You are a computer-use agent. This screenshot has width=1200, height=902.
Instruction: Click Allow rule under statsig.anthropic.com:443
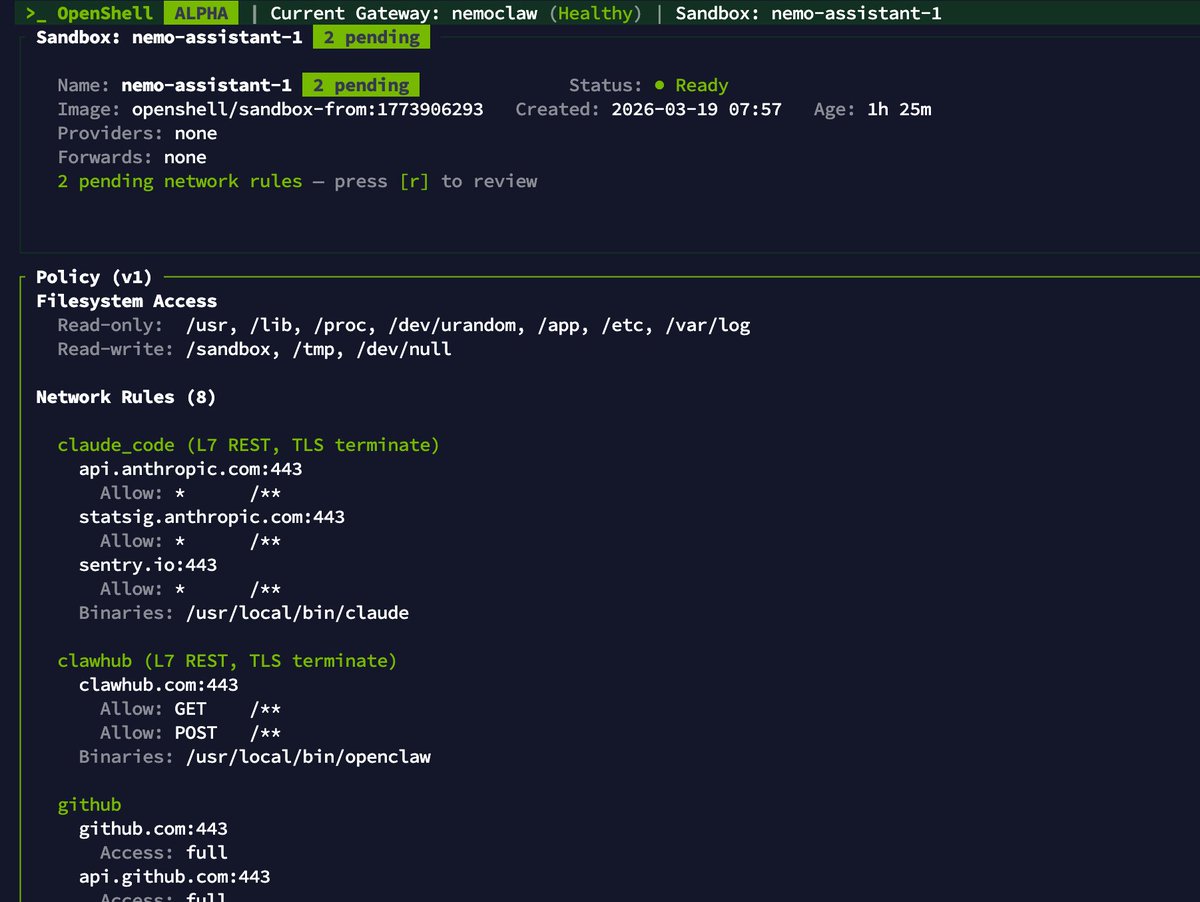190,541
